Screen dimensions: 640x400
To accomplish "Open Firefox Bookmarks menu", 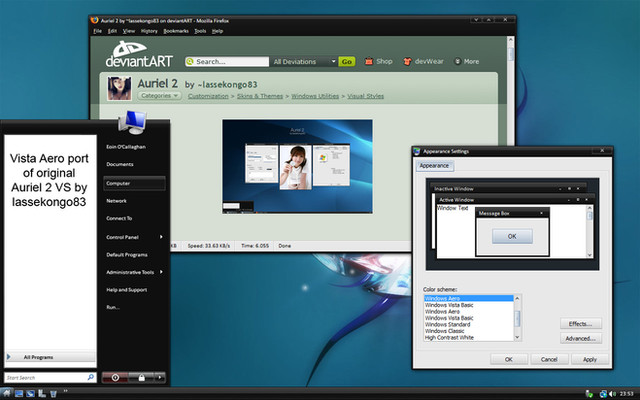I will pos(176,31).
